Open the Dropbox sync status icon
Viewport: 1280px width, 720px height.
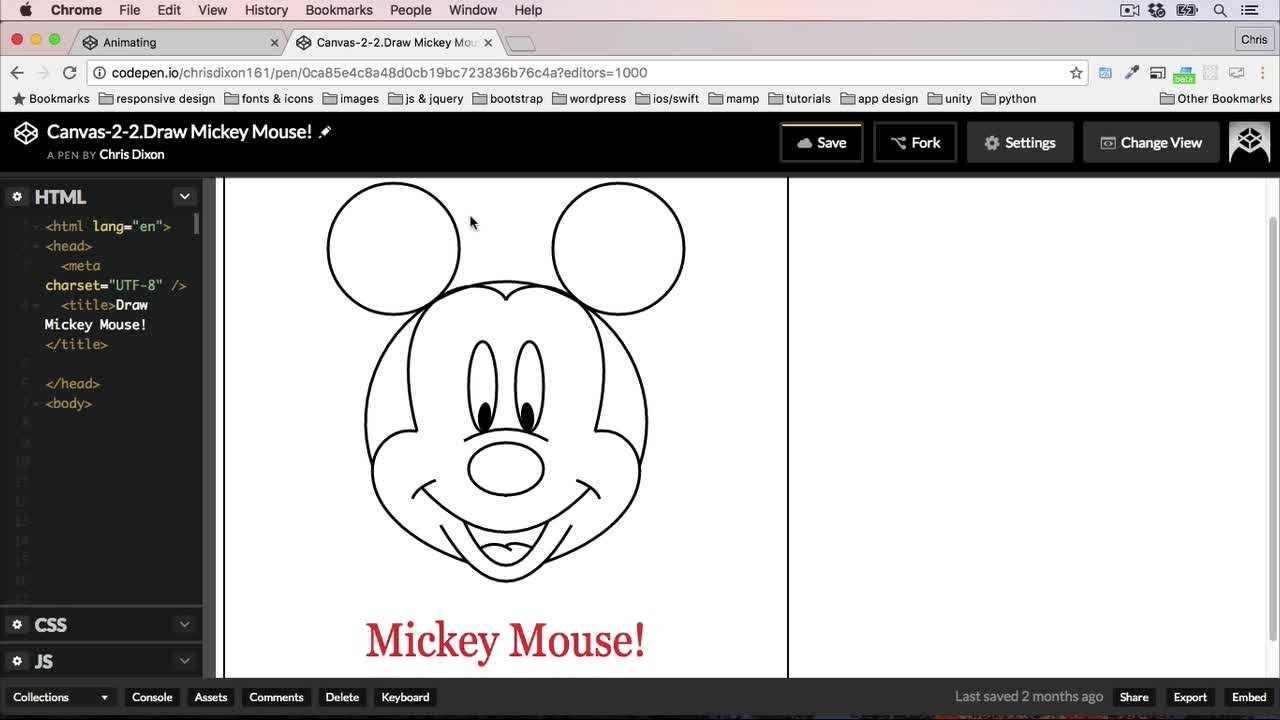coord(1158,10)
